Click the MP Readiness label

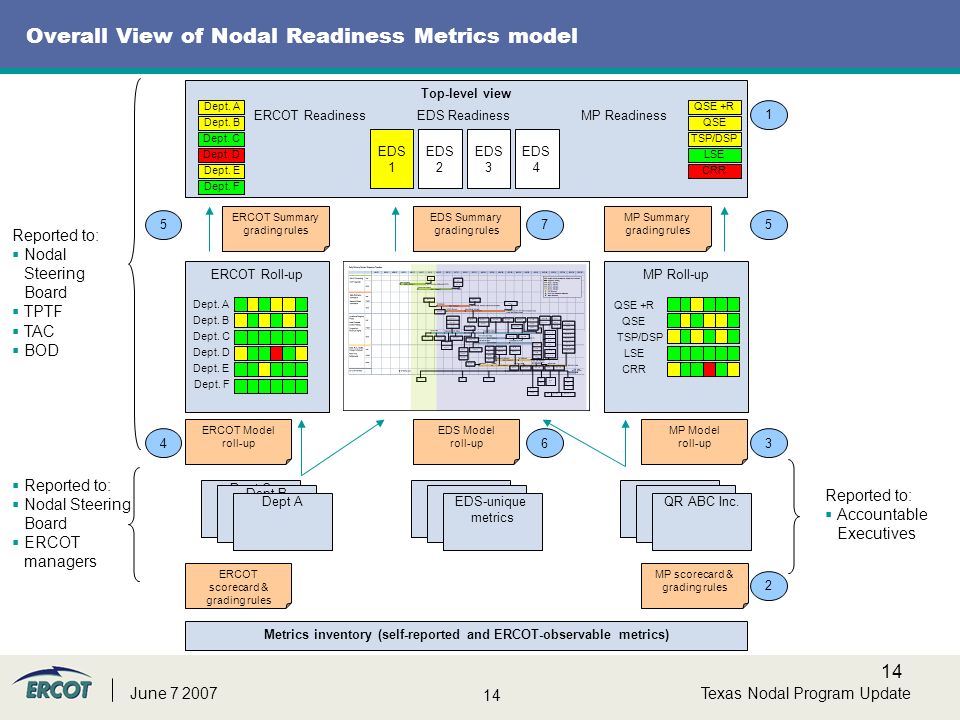pos(623,116)
